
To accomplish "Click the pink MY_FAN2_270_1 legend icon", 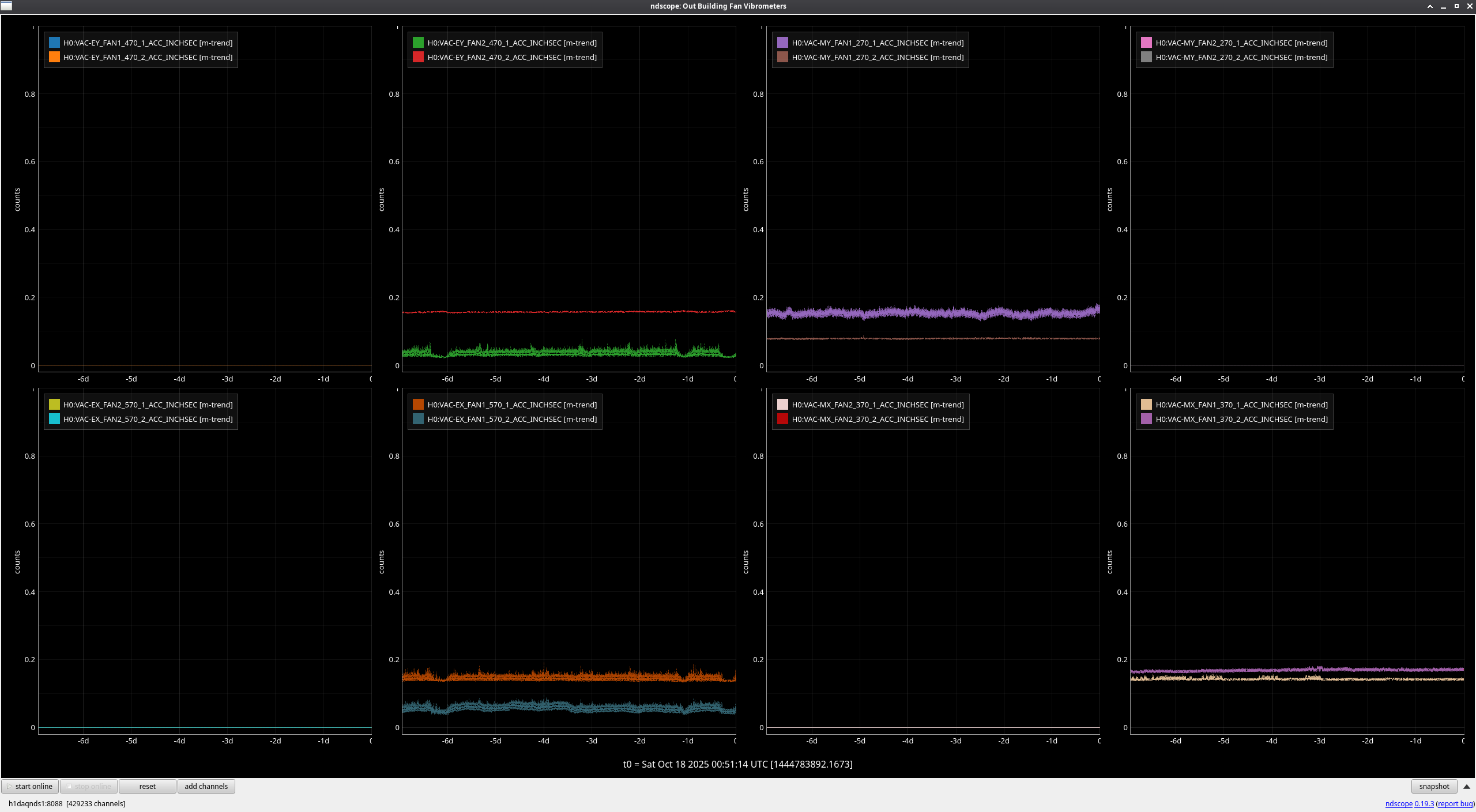I will tap(1146, 43).
